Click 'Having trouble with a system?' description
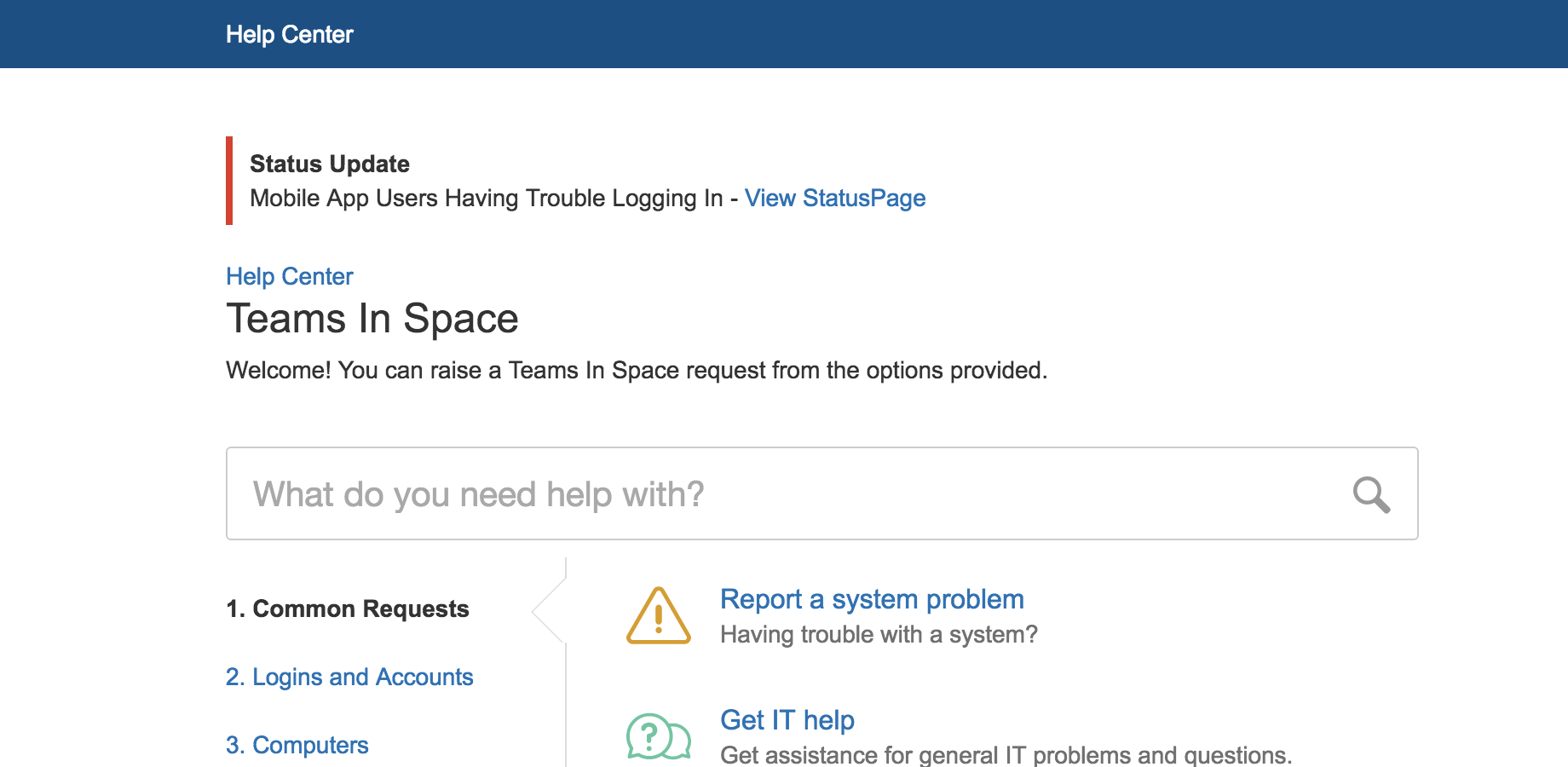This screenshot has width=1568, height=767. pos(879,635)
